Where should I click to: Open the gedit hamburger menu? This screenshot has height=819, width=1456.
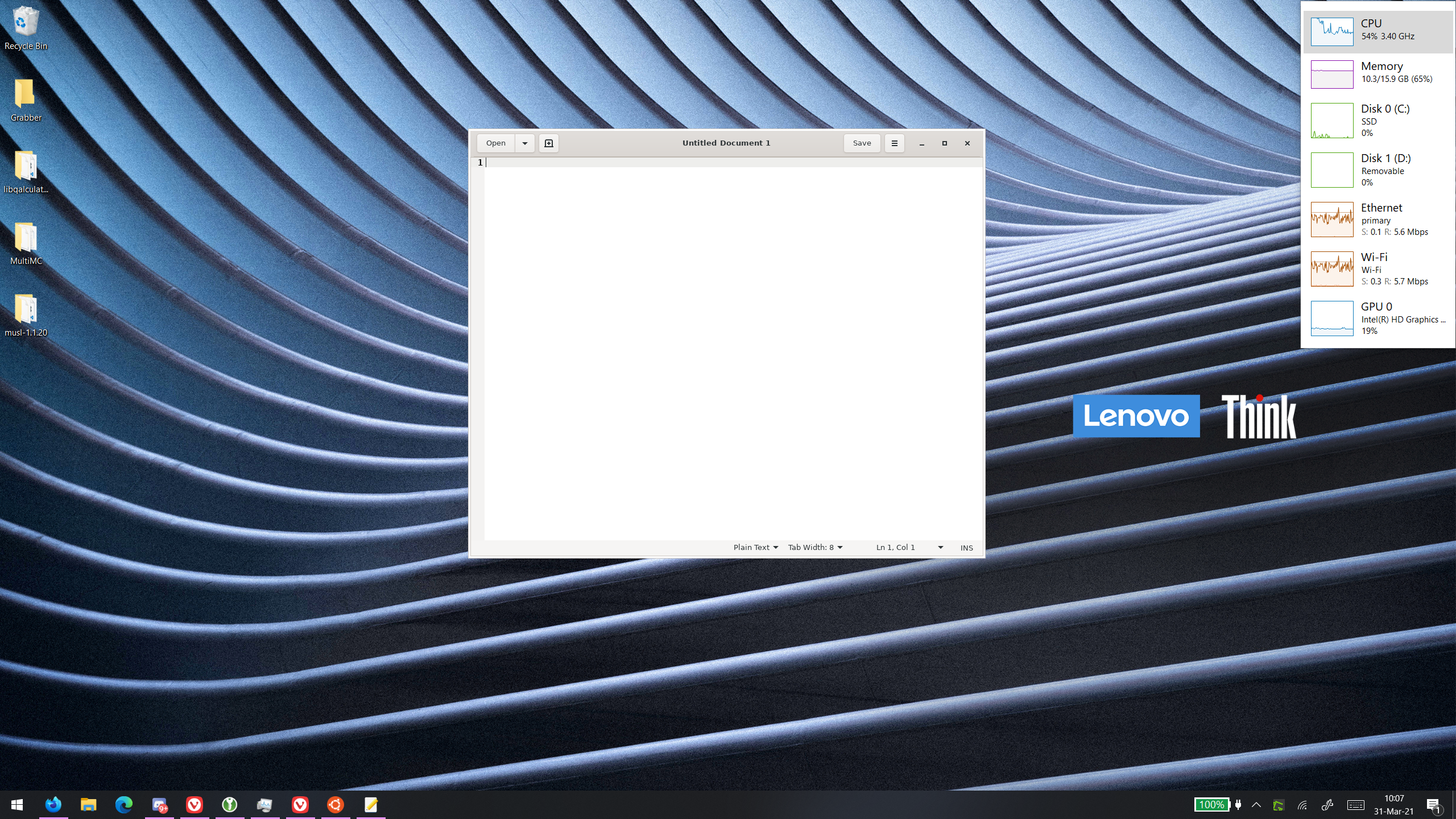[x=894, y=143]
